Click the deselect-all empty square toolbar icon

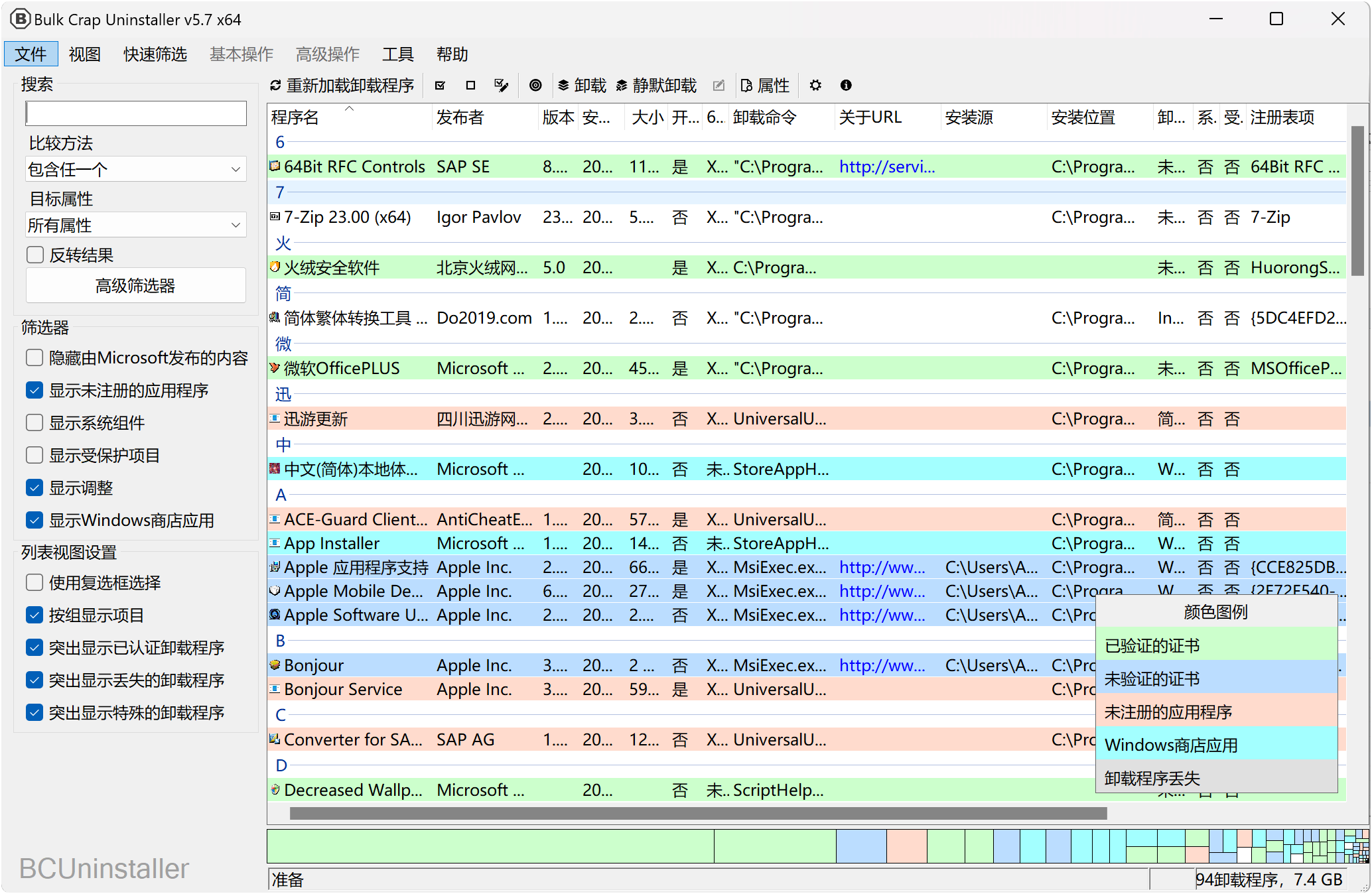470,86
